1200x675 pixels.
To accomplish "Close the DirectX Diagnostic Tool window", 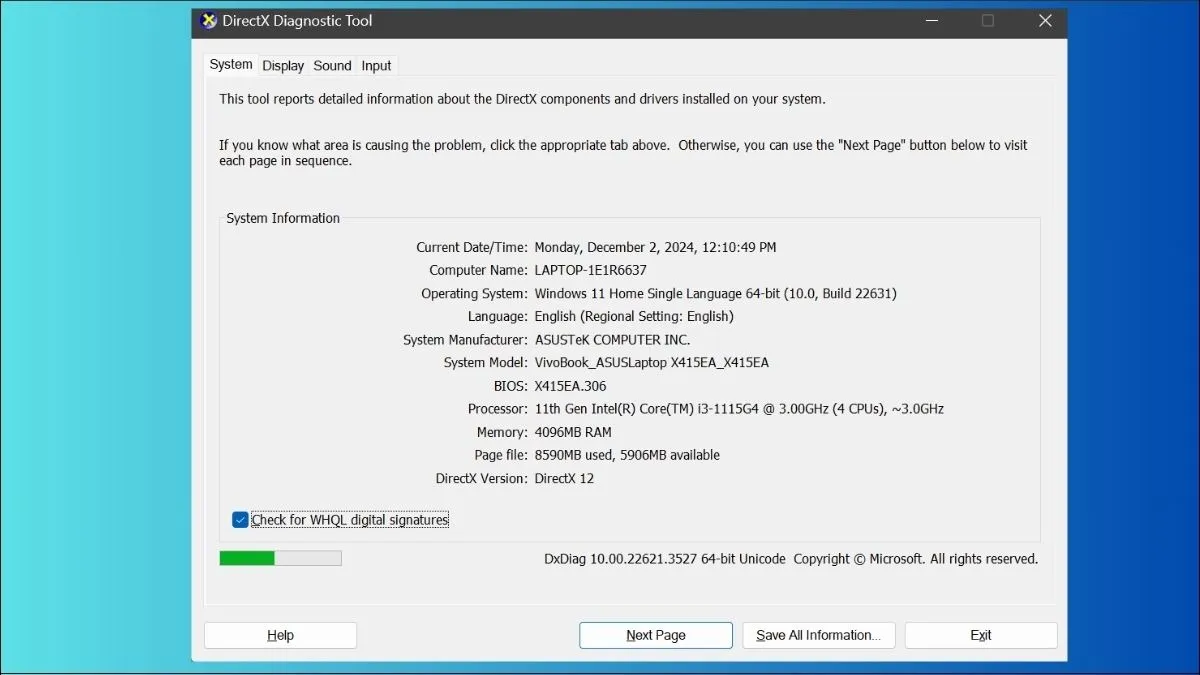I will 1045,20.
